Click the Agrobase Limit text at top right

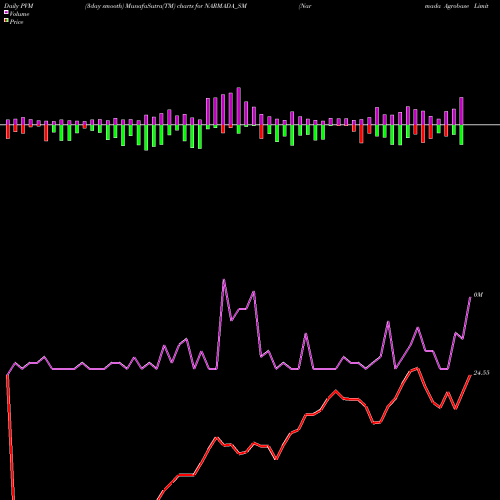[x=466, y=6]
